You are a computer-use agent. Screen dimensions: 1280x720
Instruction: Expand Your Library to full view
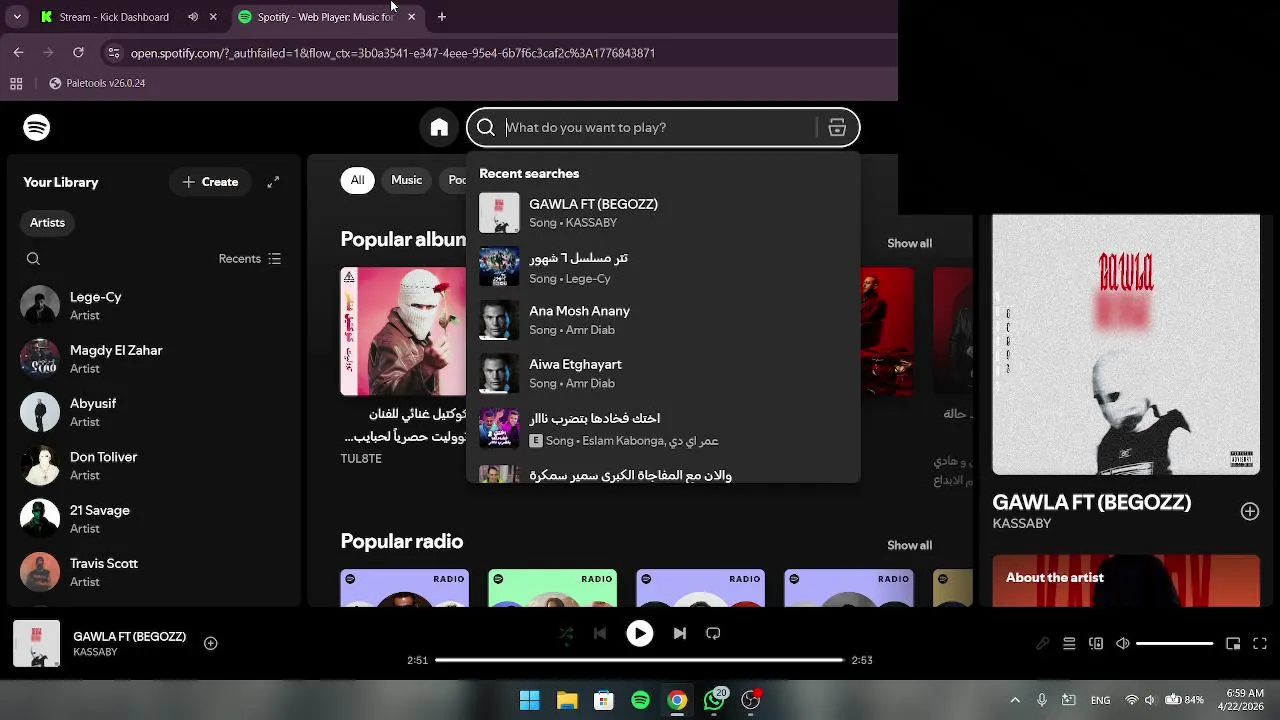coord(273,182)
